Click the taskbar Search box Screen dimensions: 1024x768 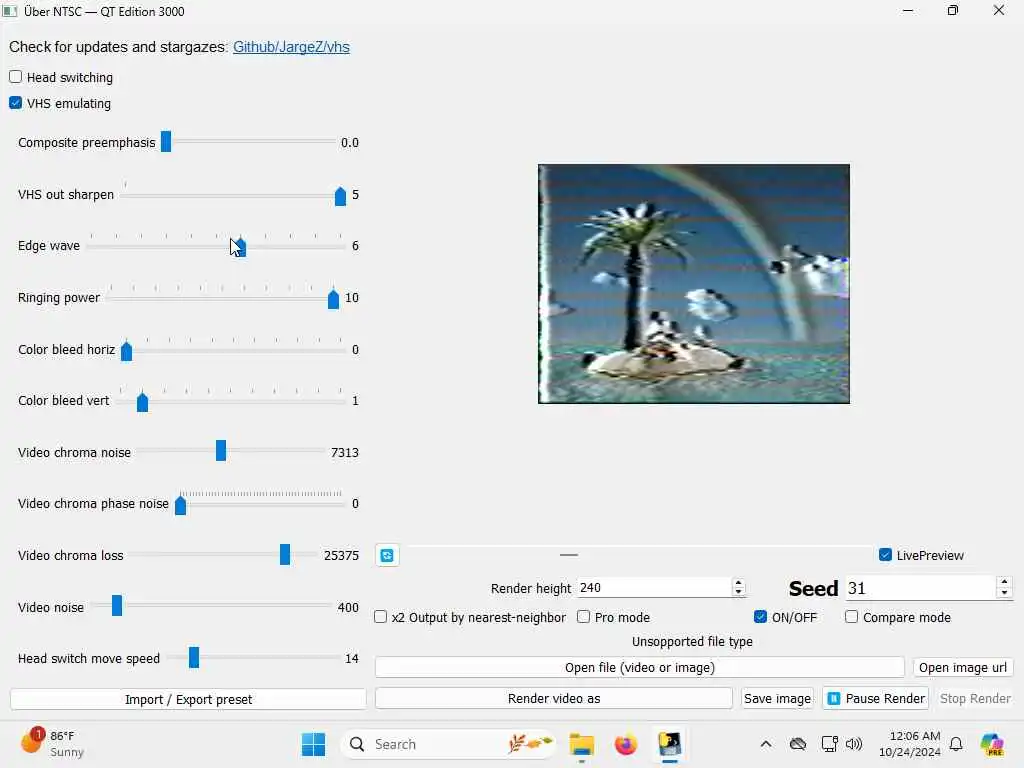click(x=447, y=744)
